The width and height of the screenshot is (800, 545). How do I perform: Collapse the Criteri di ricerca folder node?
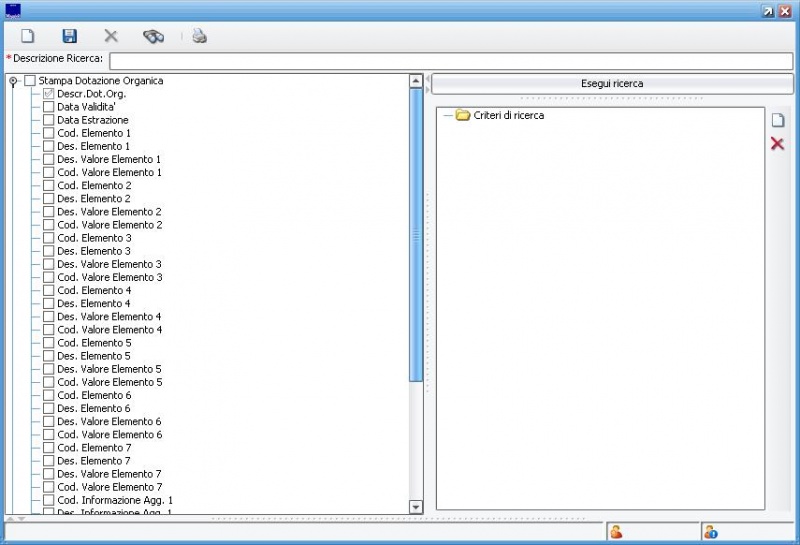pyautogui.click(x=447, y=116)
